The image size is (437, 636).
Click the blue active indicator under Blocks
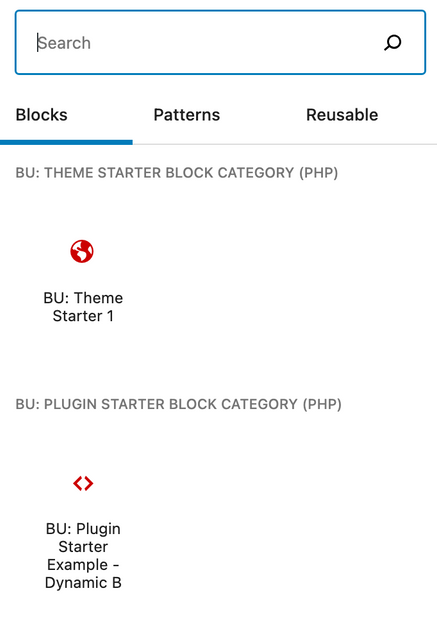66,142
